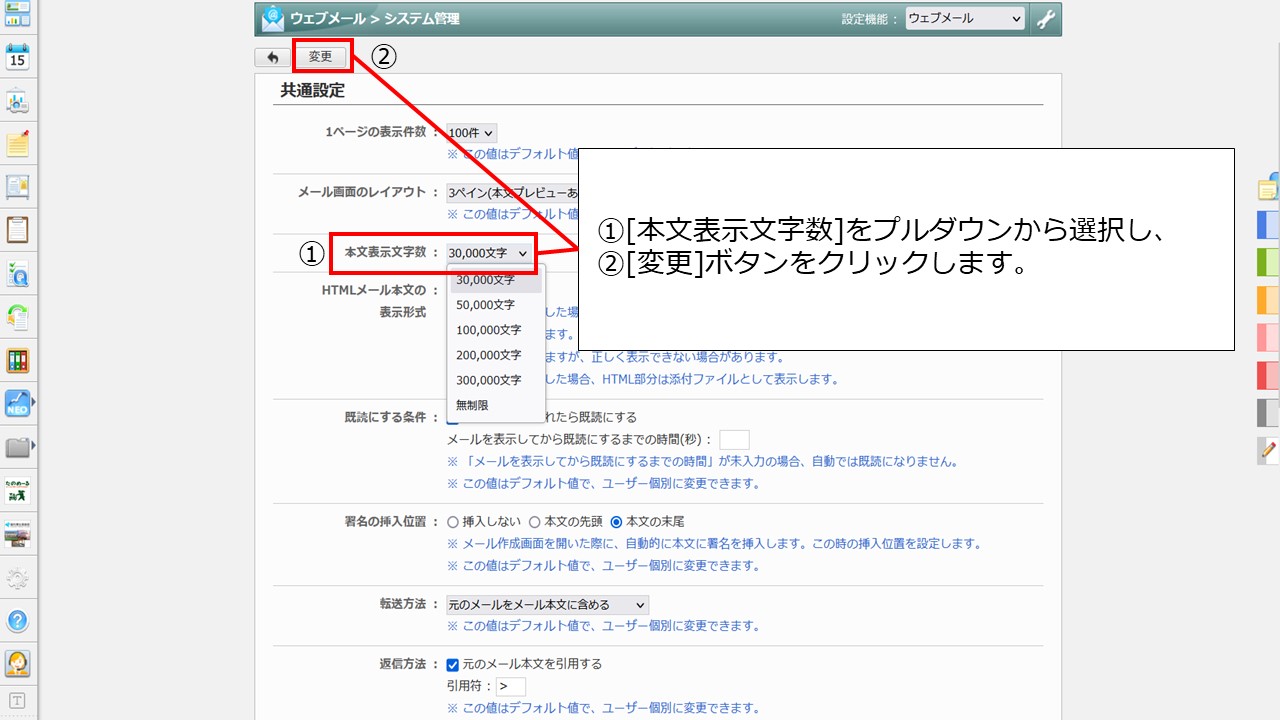The height and width of the screenshot is (720, 1280).
Task: Click the pencil edit icon on the right edge
Action: tap(1265, 450)
